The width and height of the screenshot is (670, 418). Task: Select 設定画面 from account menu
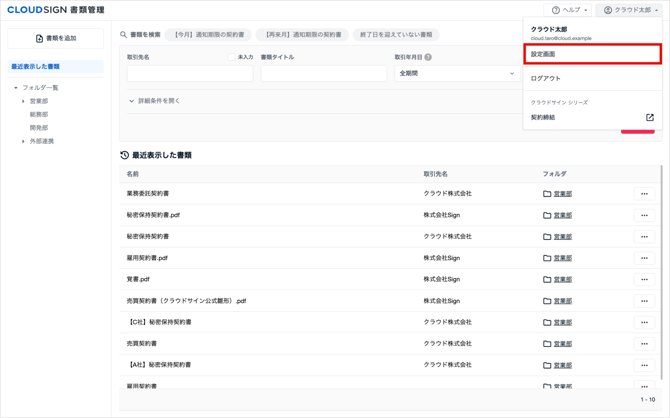[x=593, y=54]
